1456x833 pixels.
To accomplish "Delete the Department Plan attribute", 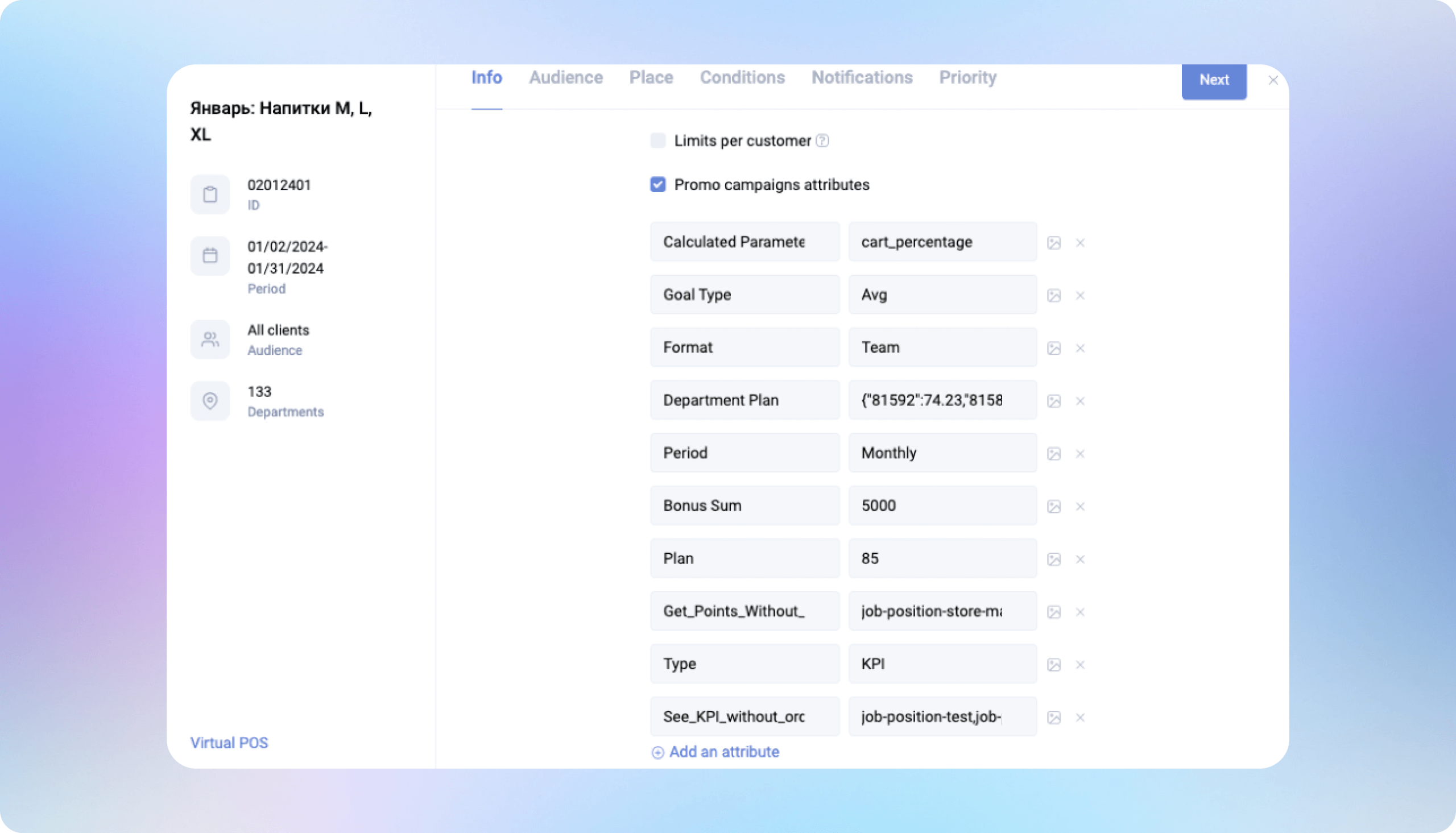I will click(x=1080, y=401).
